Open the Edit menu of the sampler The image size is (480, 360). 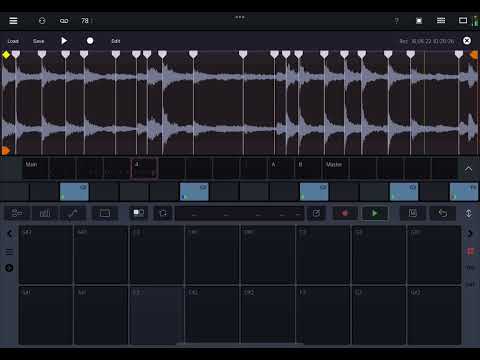(116, 41)
